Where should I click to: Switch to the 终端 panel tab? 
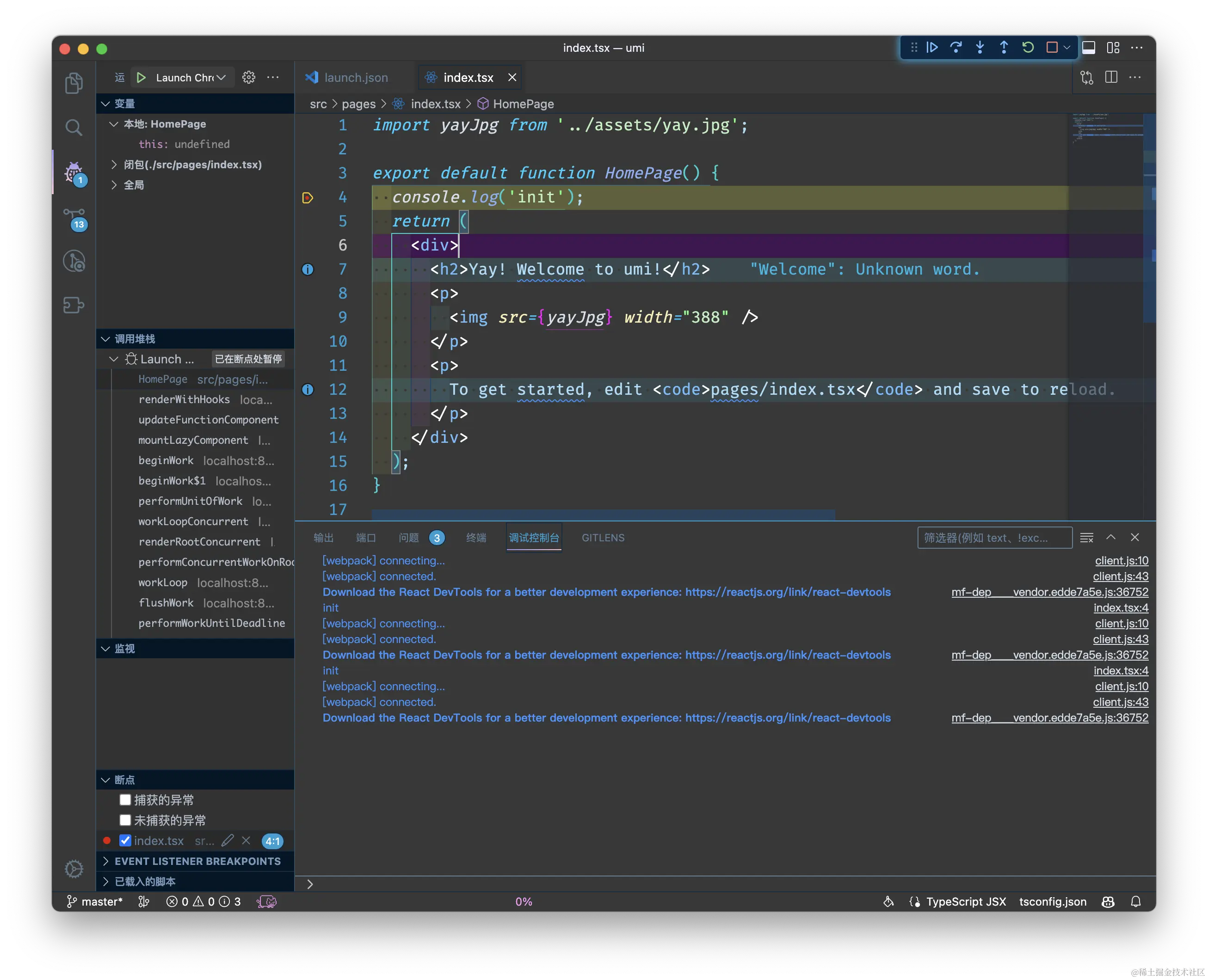coord(475,538)
